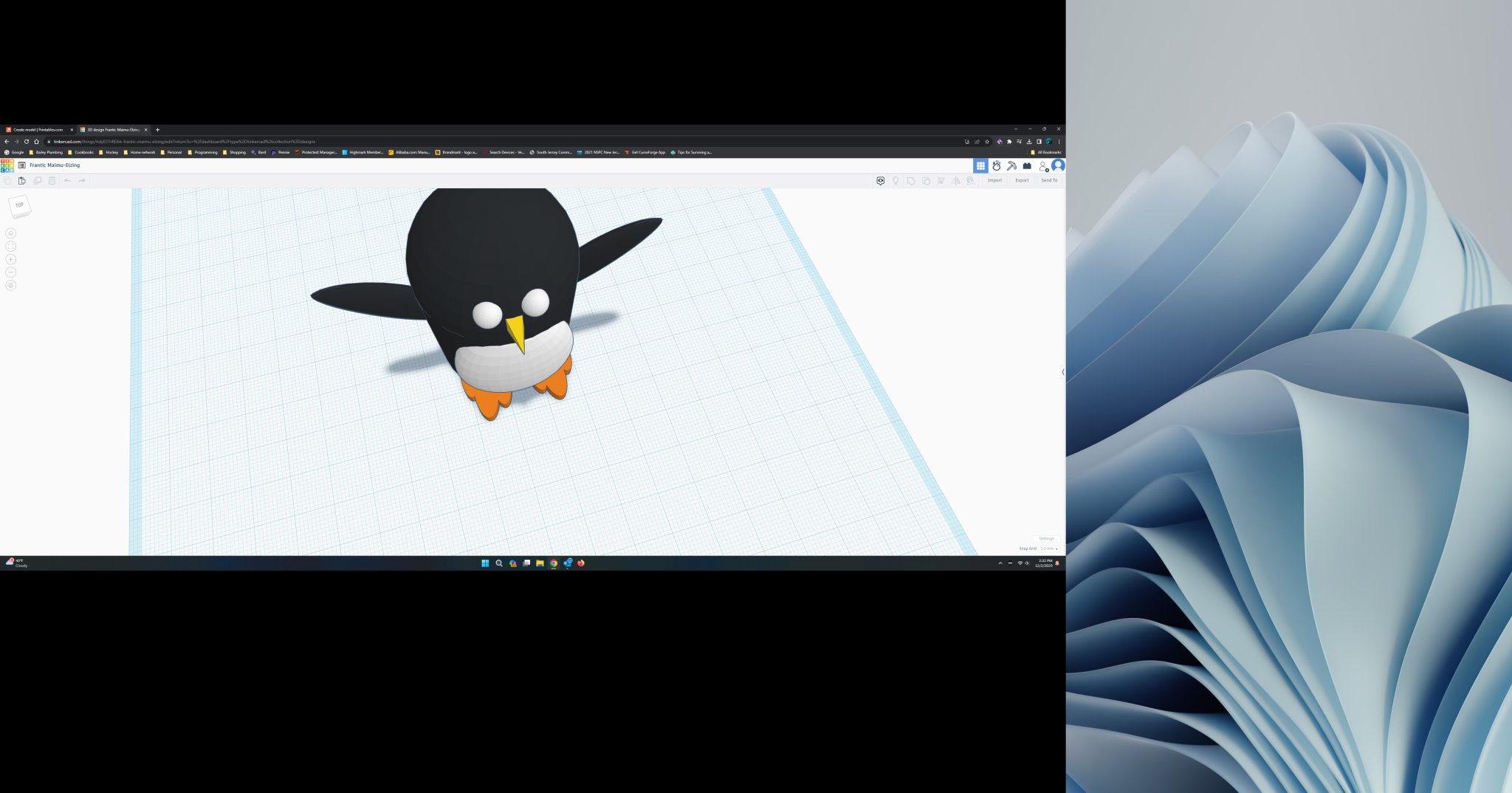Screen dimensions: 1512x793
Task: Toggle orthographic view with the bottom sidebar icon
Action: tap(10, 285)
